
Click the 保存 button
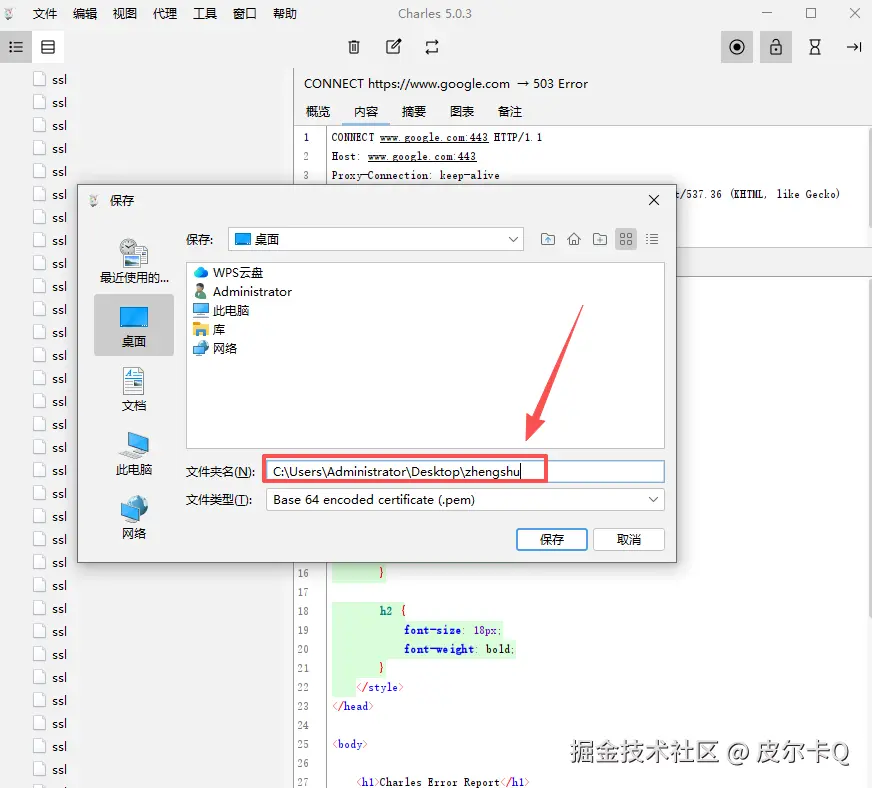552,539
